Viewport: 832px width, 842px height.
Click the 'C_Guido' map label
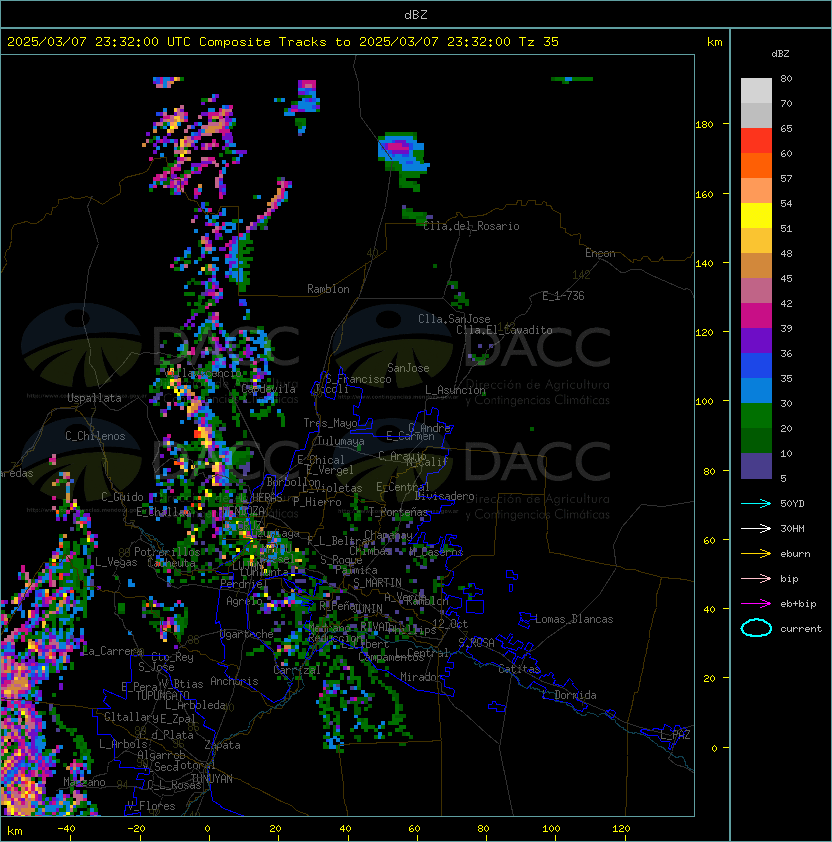pyautogui.click(x=122, y=497)
